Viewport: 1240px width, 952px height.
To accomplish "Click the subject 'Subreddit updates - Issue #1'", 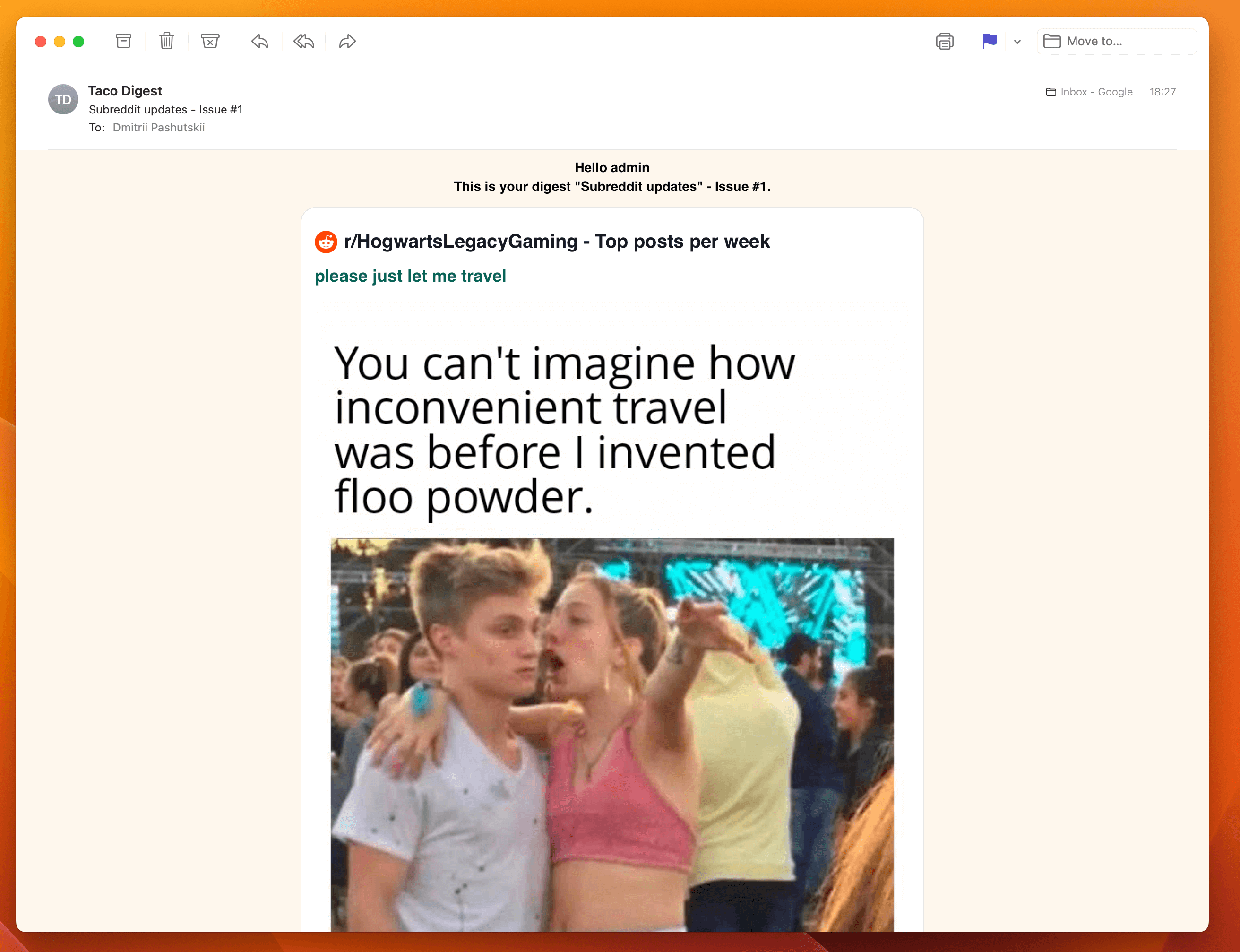I will click(165, 109).
